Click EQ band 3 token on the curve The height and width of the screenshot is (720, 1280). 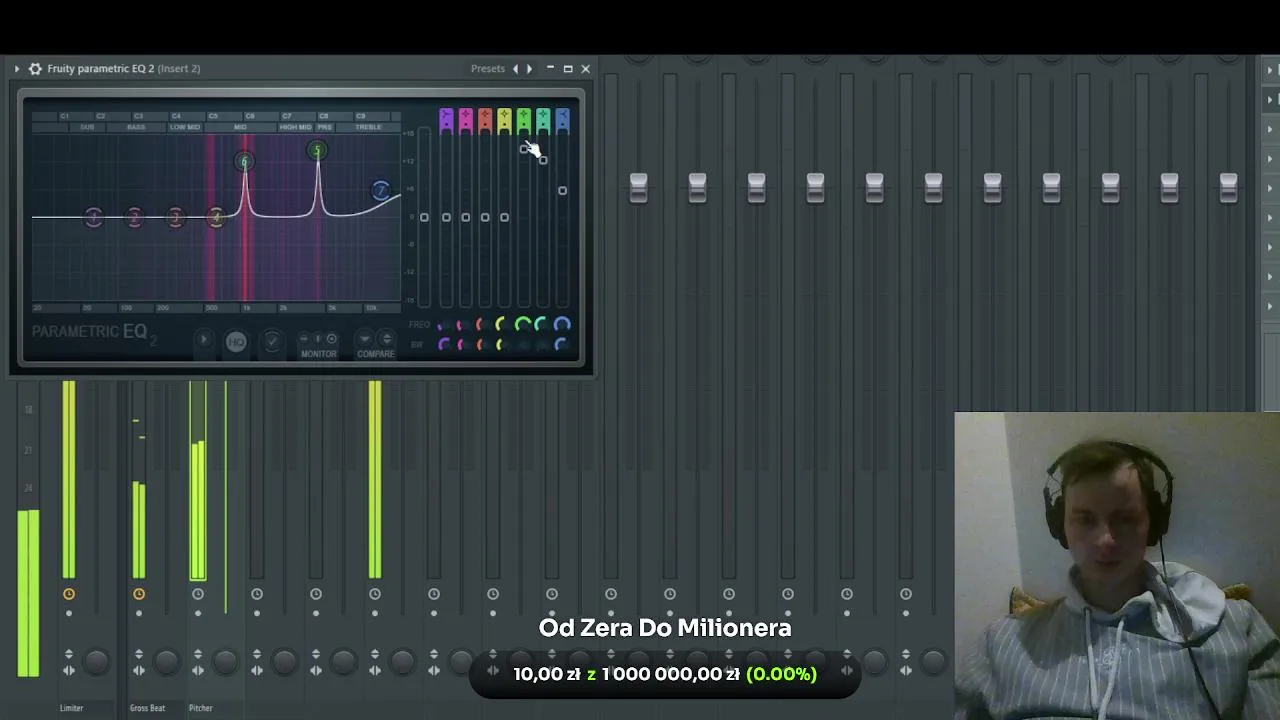[x=175, y=217]
